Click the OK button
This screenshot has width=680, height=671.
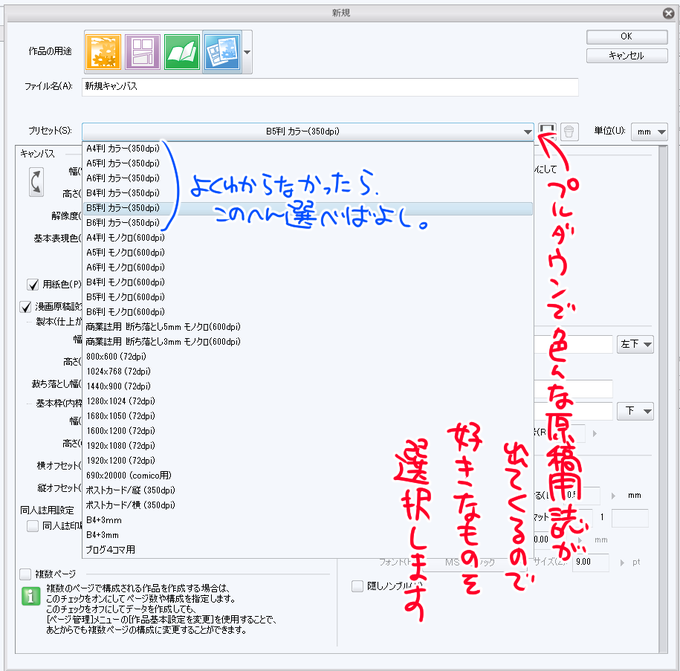point(627,37)
